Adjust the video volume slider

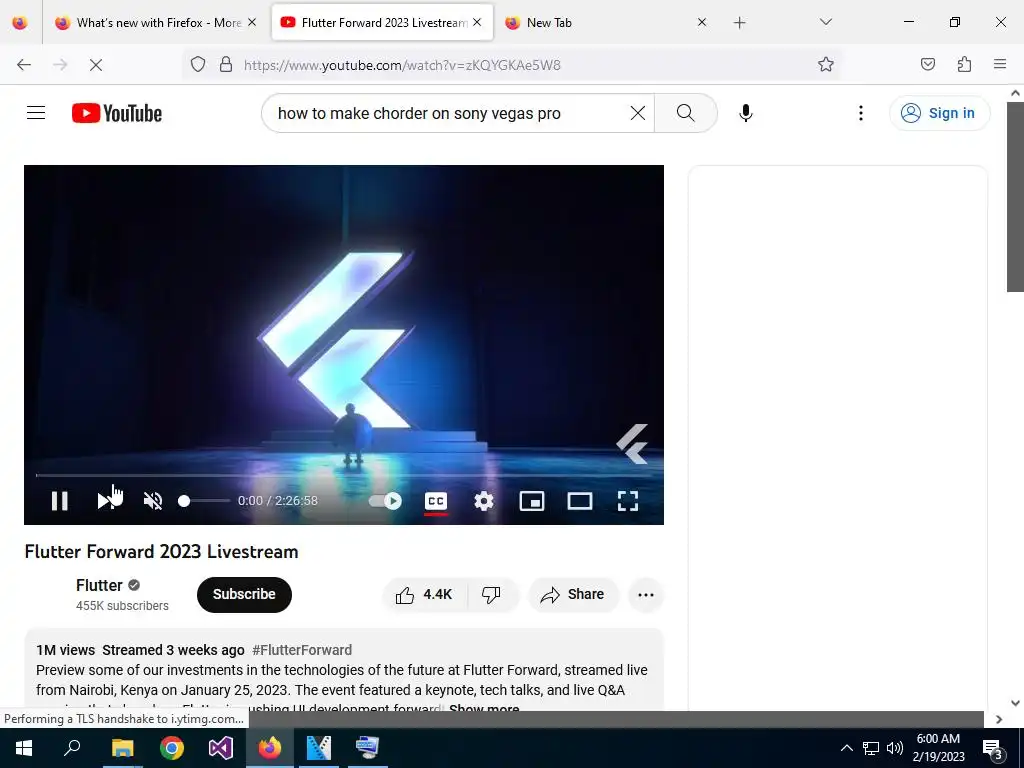click(203, 501)
